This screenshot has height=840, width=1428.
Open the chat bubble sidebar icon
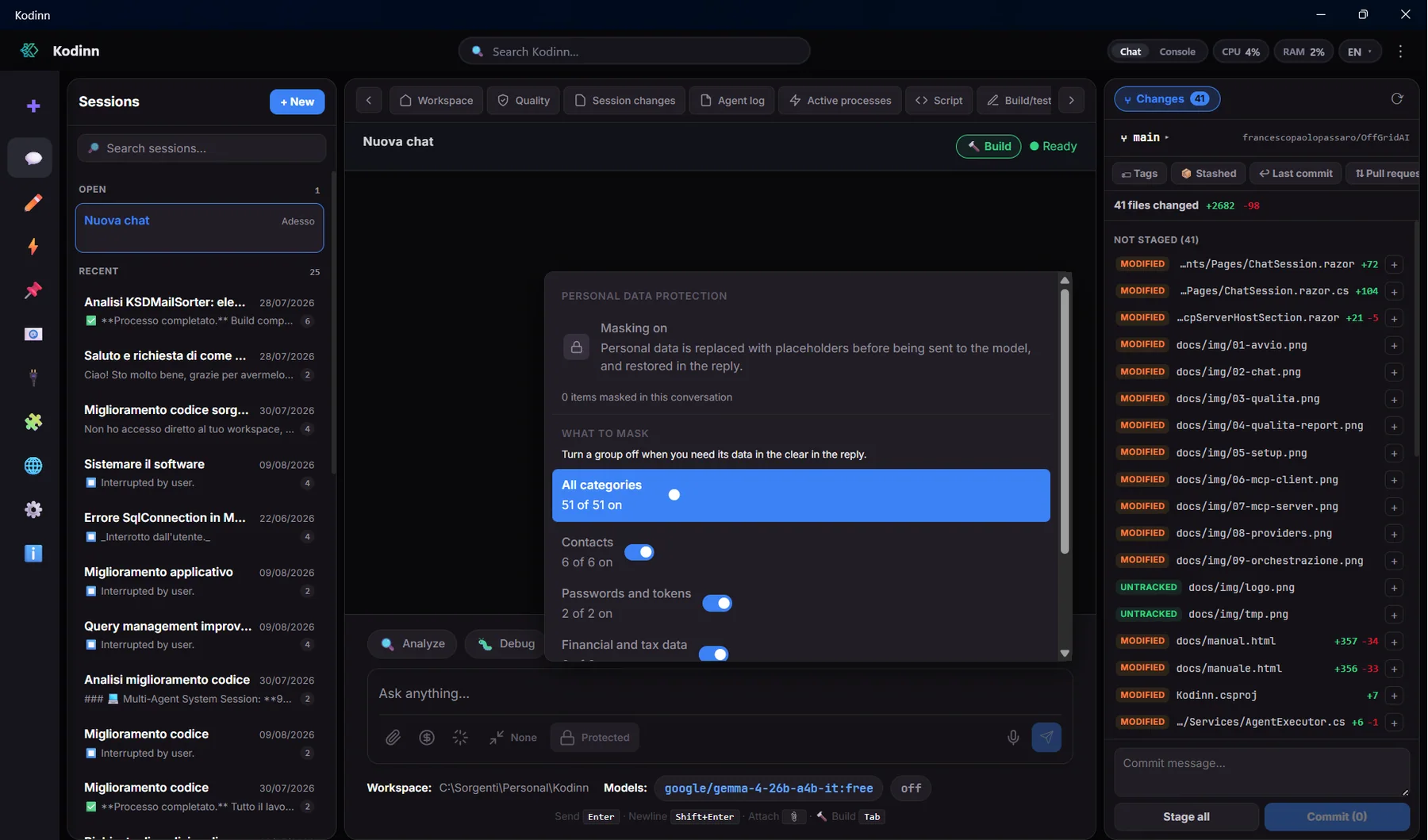coord(33,158)
